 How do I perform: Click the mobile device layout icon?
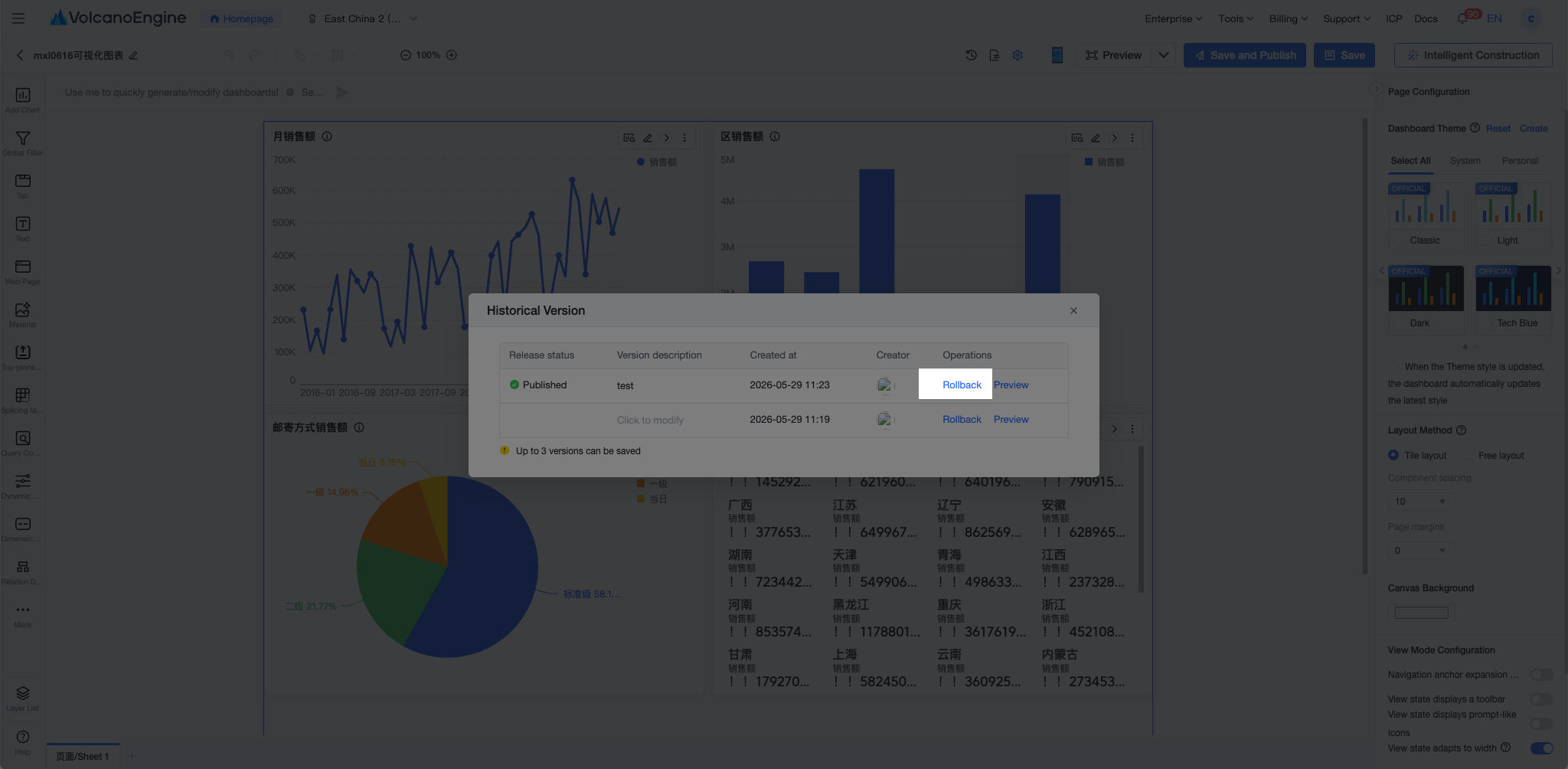(x=1057, y=55)
